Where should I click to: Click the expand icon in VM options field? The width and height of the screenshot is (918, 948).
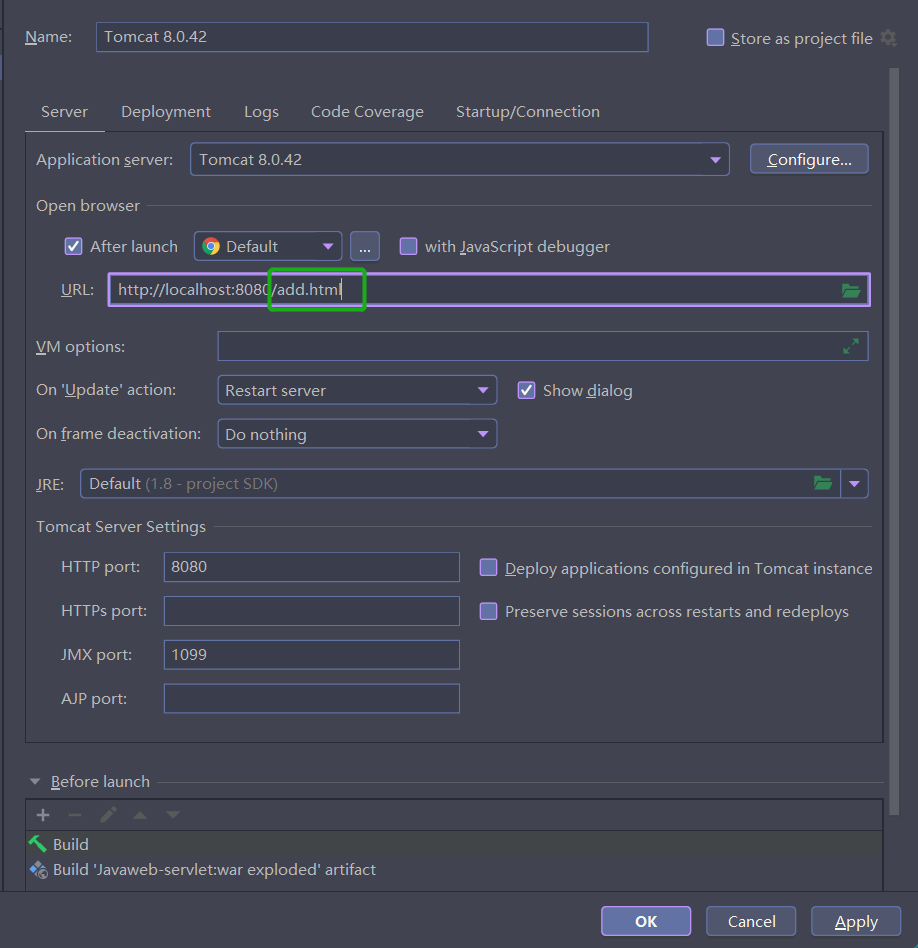coord(851,346)
